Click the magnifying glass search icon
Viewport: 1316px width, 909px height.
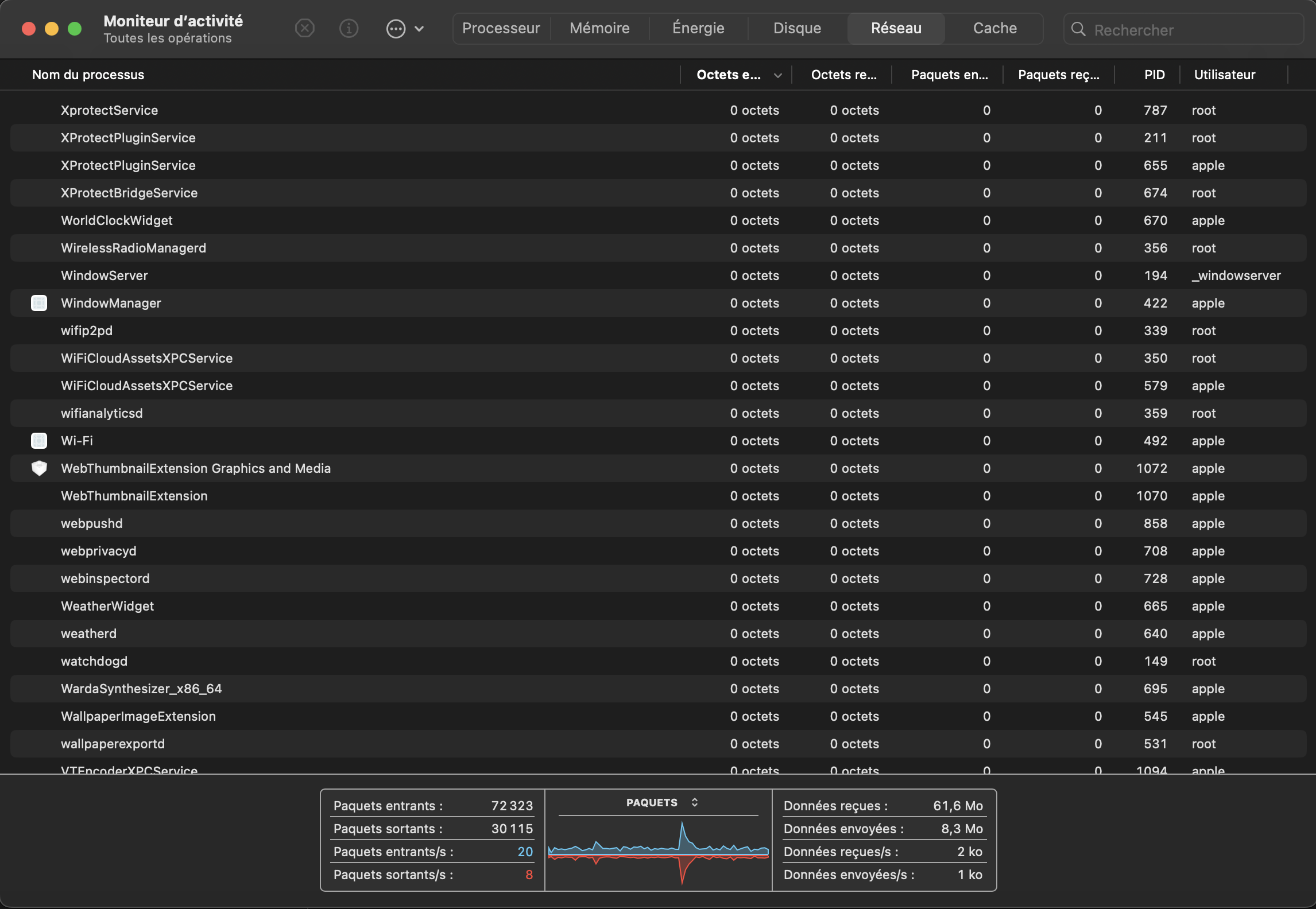tap(1078, 29)
